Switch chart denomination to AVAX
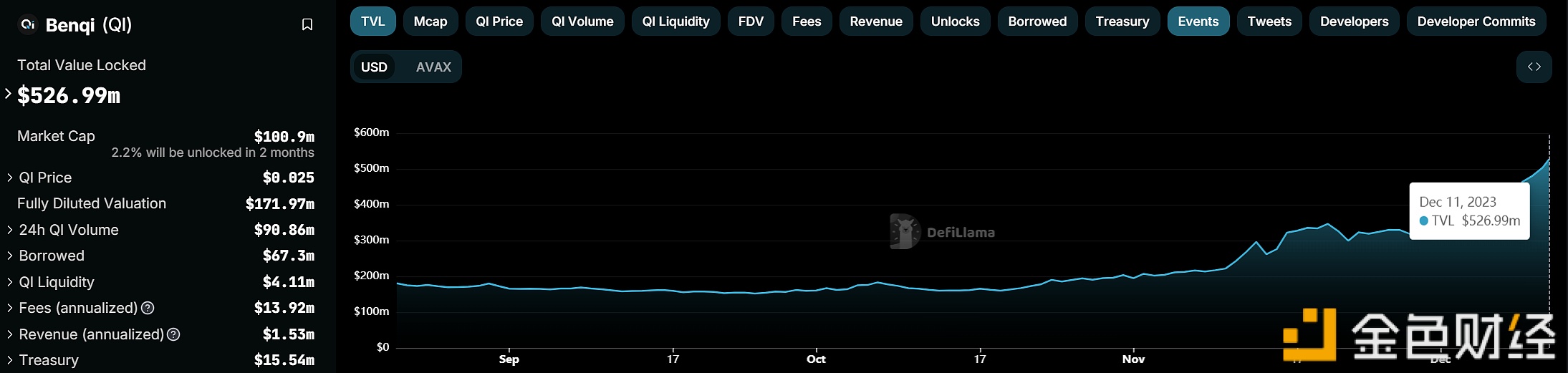The height and width of the screenshot is (373, 1568). (x=433, y=67)
